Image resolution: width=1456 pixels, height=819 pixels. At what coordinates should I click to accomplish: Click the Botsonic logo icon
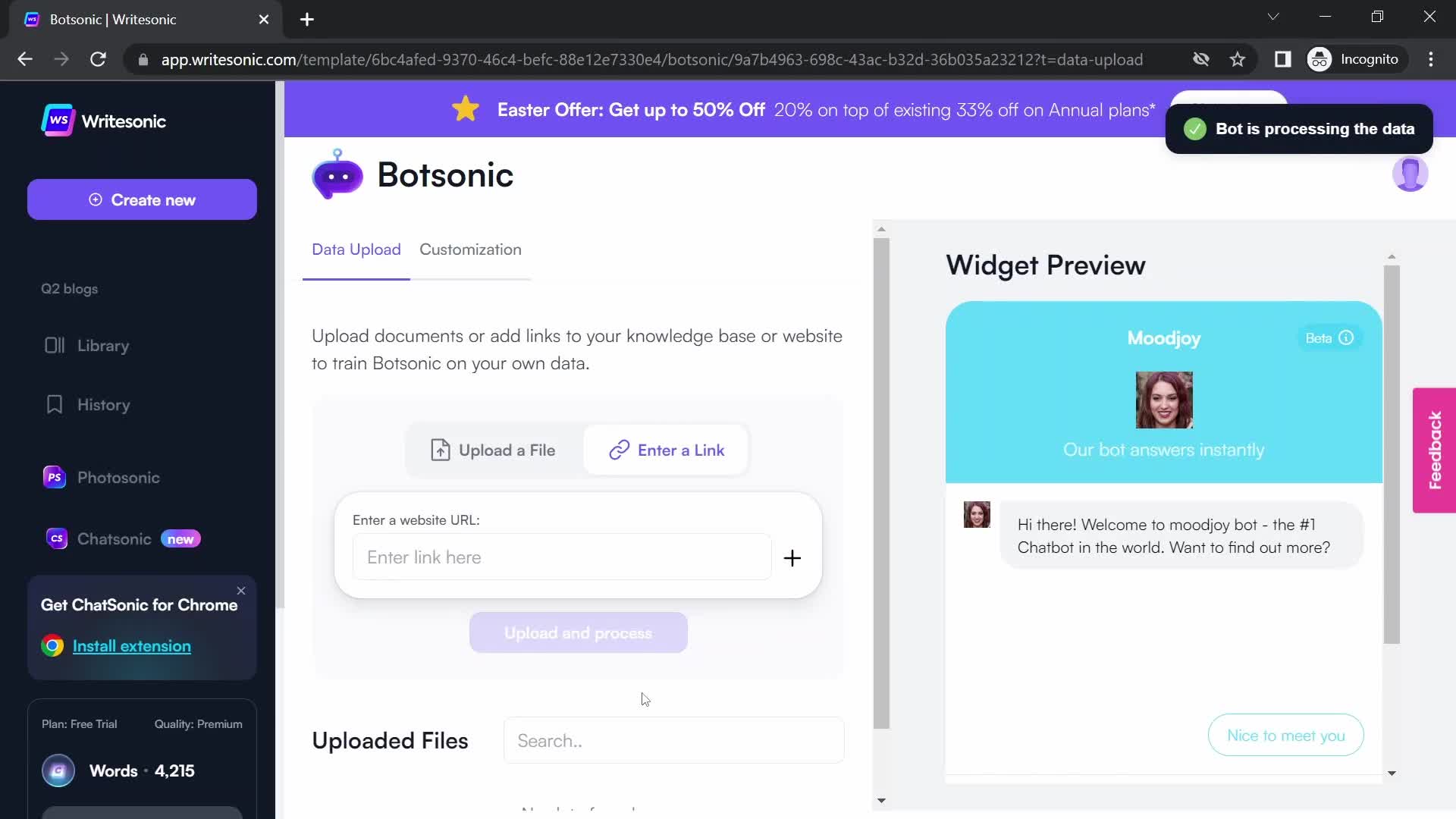pyautogui.click(x=337, y=175)
